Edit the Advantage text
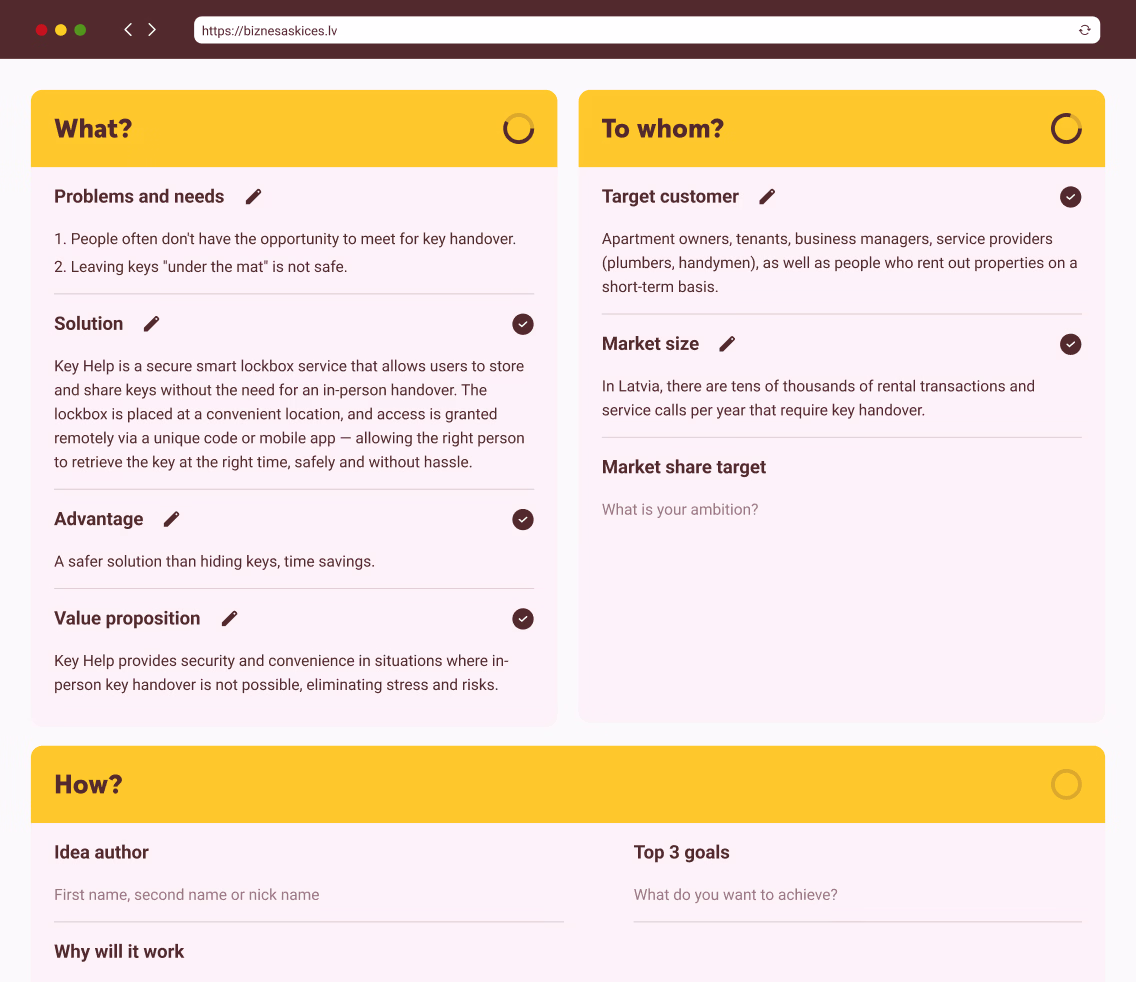This screenshot has height=982, width=1136. pos(170,519)
